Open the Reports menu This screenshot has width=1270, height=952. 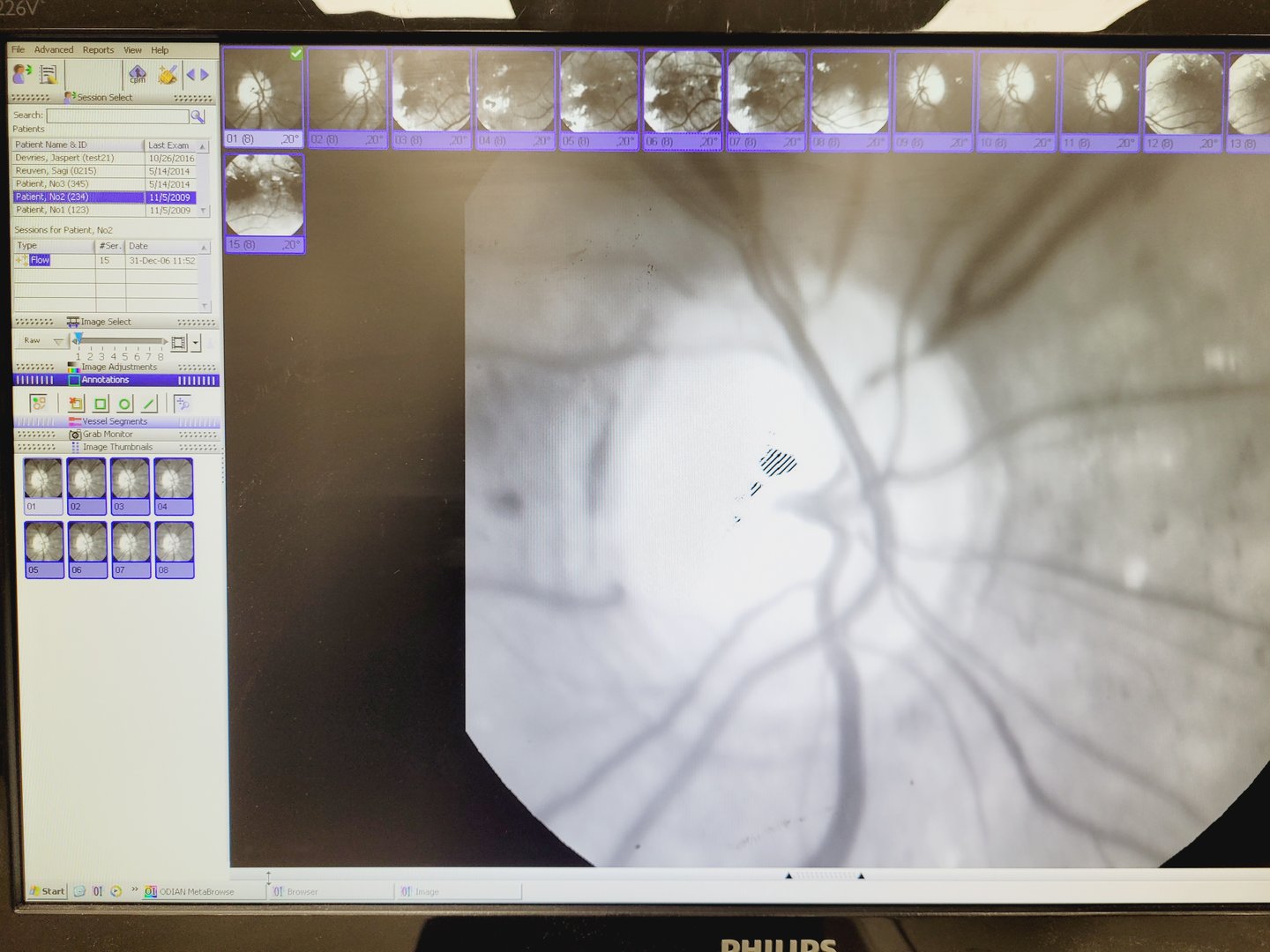[99, 50]
